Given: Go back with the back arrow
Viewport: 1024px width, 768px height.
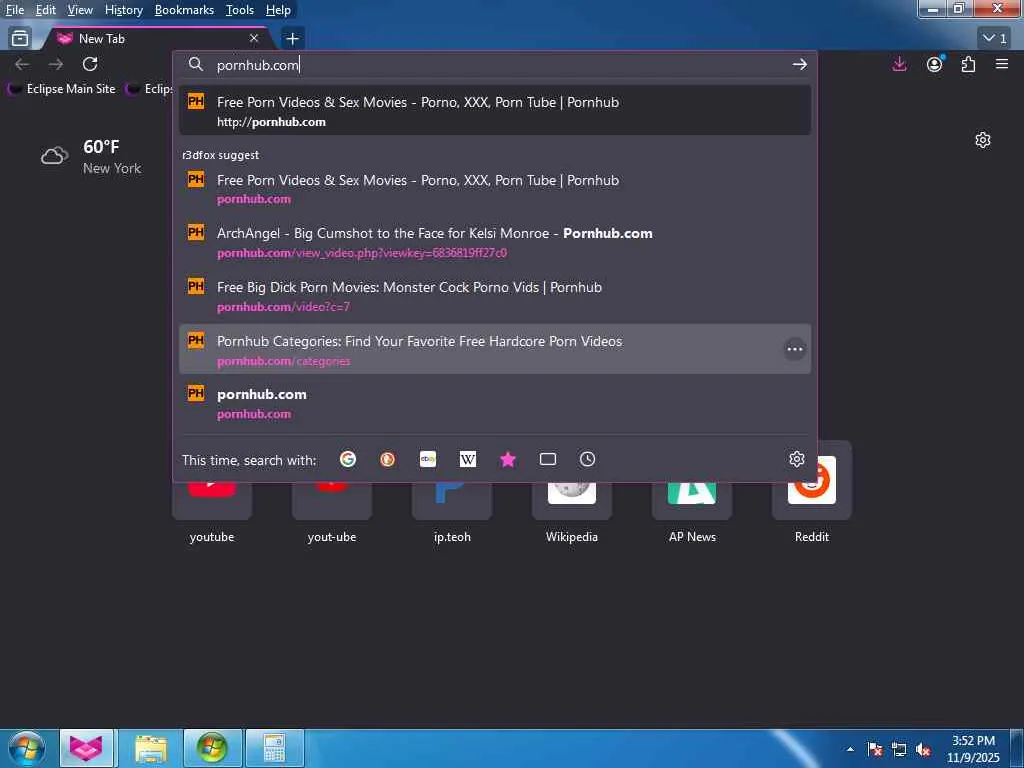Looking at the screenshot, I should click(22, 64).
